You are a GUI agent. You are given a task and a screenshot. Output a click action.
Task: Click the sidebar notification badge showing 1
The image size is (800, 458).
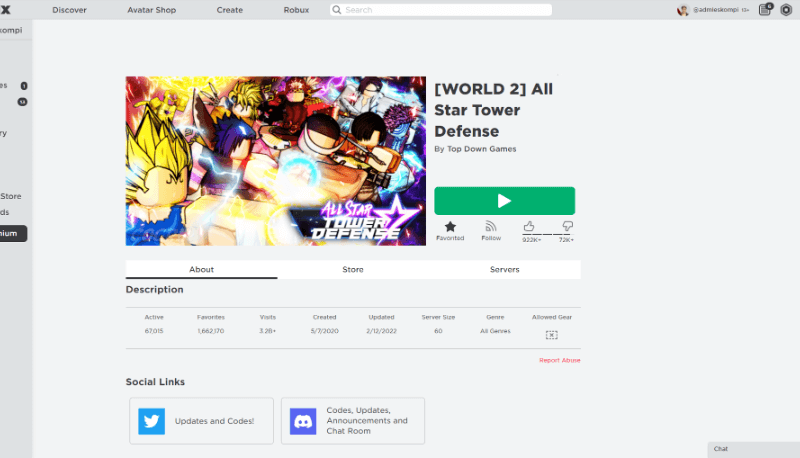23,86
